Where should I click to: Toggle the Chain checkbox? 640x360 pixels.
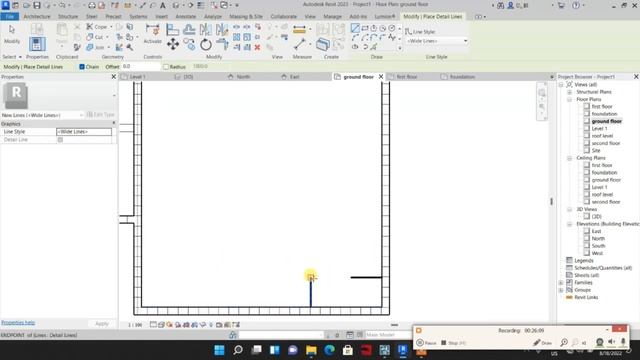(x=82, y=67)
